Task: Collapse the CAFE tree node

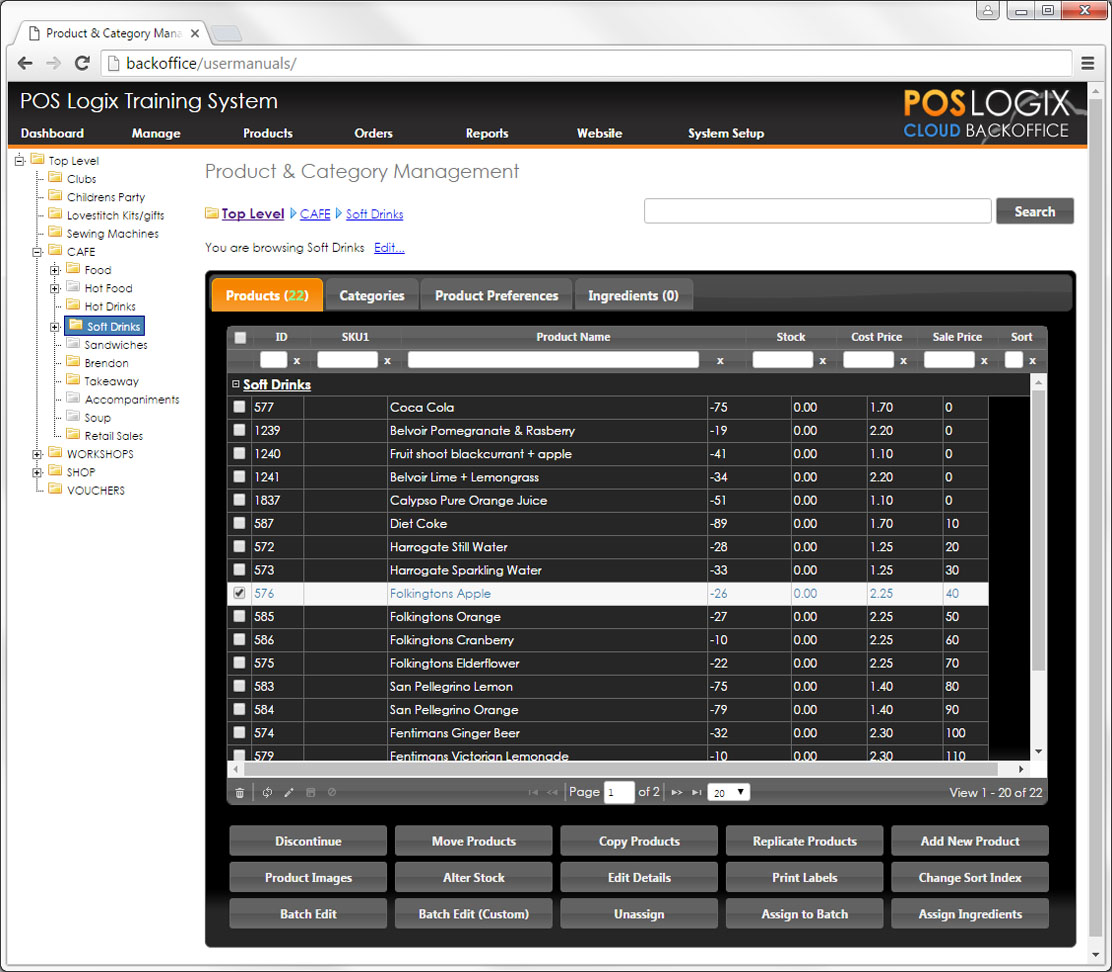Action: 37,252
